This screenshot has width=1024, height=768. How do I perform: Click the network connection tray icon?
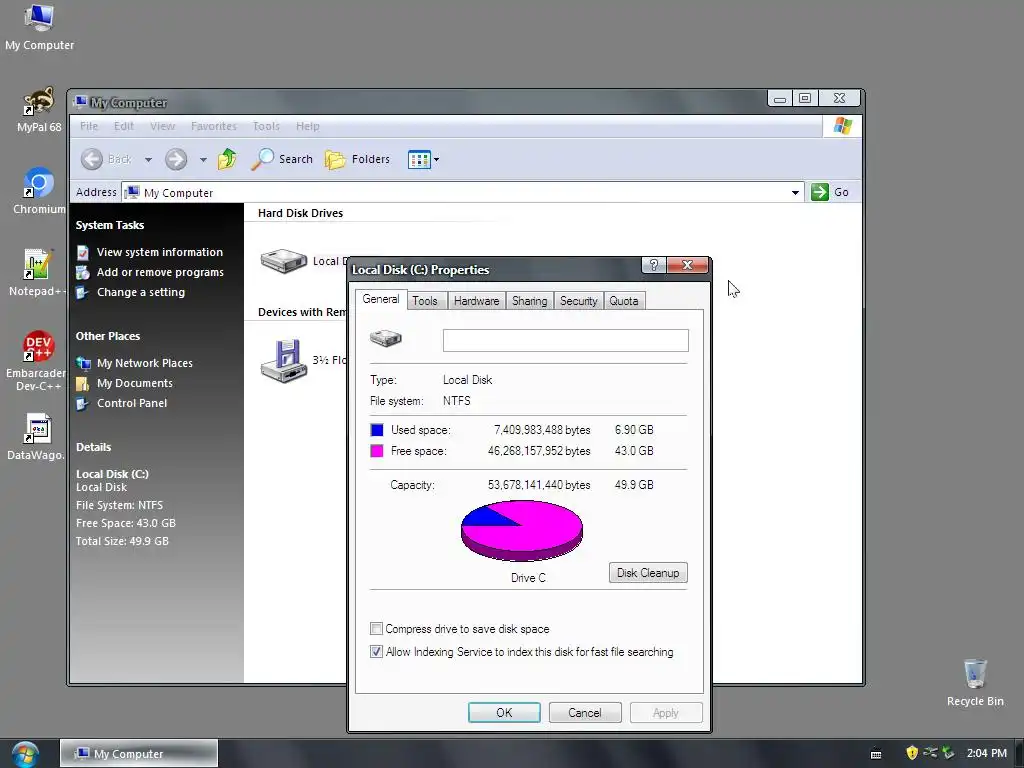point(930,753)
